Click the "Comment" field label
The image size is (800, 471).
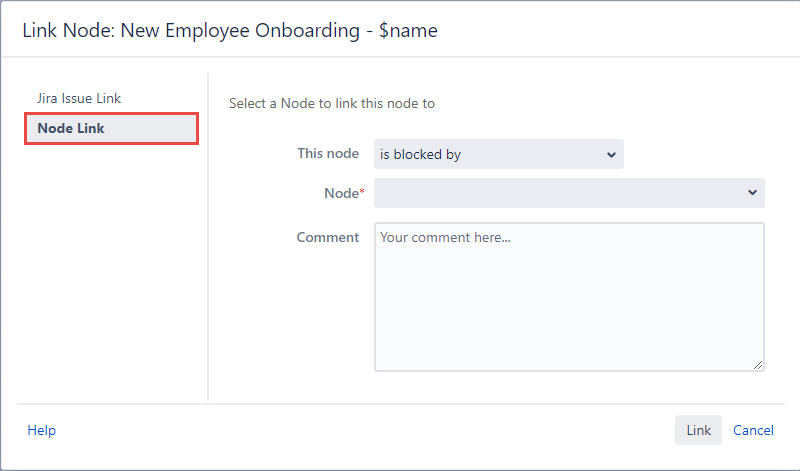[328, 237]
